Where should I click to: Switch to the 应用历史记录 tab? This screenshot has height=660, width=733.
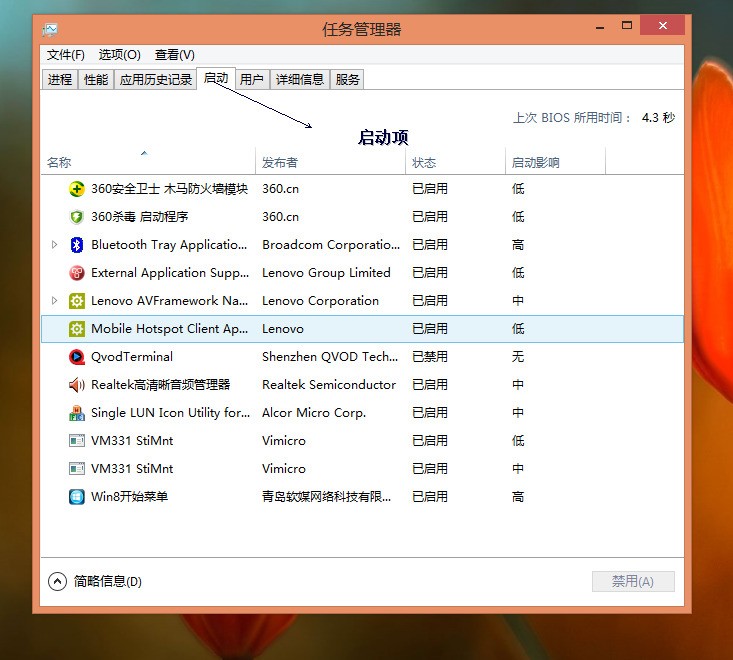click(x=156, y=80)
